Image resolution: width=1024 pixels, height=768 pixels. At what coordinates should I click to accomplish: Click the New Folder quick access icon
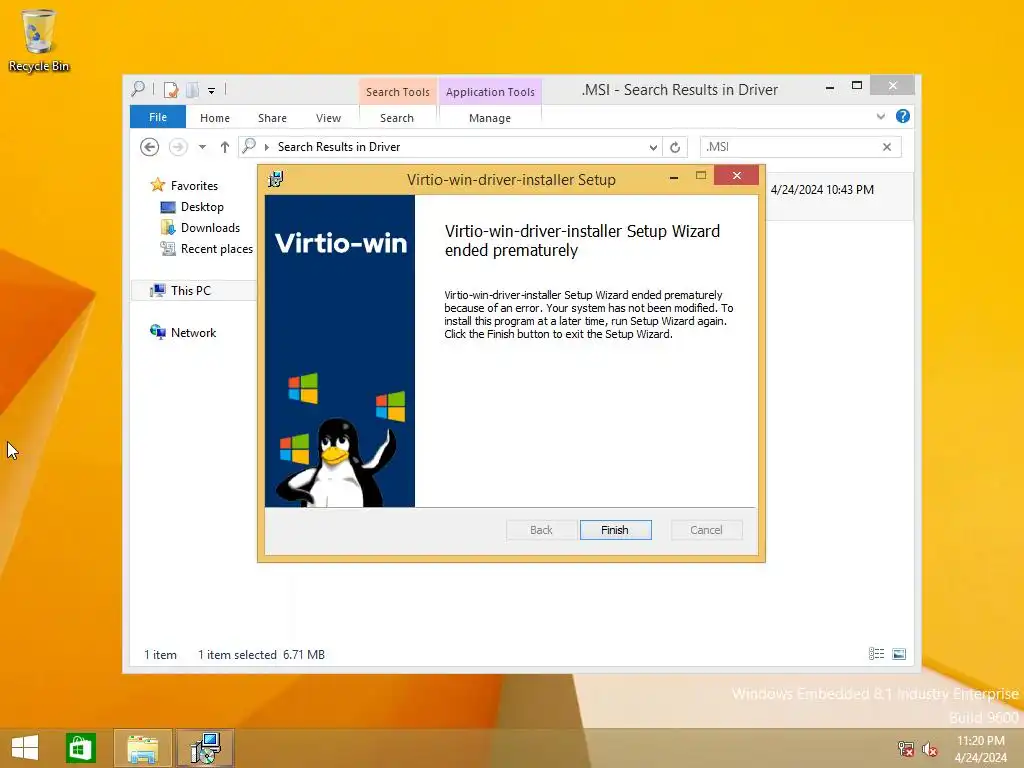pyautogui.click(x=193, y=89)
